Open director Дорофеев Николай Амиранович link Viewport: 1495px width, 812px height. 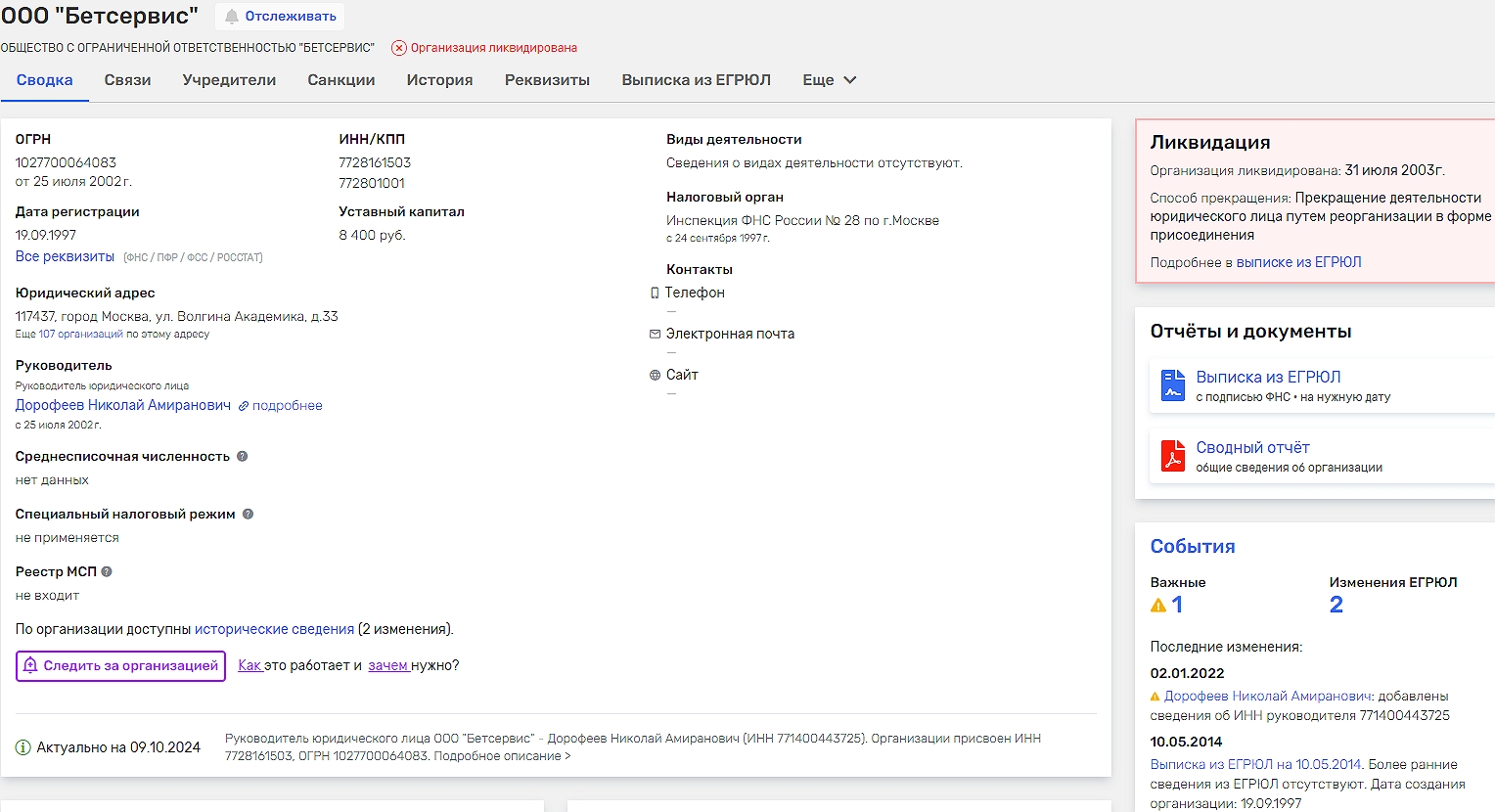click(x=123, y=405)
